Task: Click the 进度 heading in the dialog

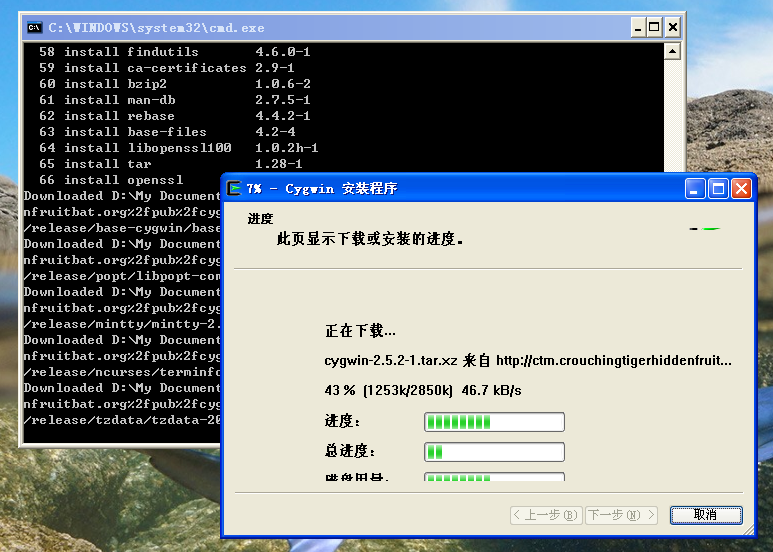Action: [x=260, y=218]
